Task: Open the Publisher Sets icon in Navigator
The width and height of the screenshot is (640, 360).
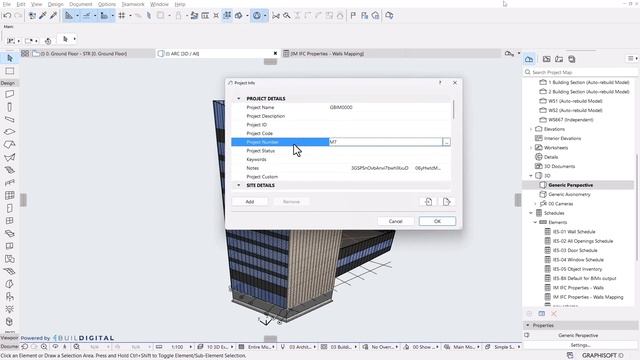Action: click(x=572, y=59)
